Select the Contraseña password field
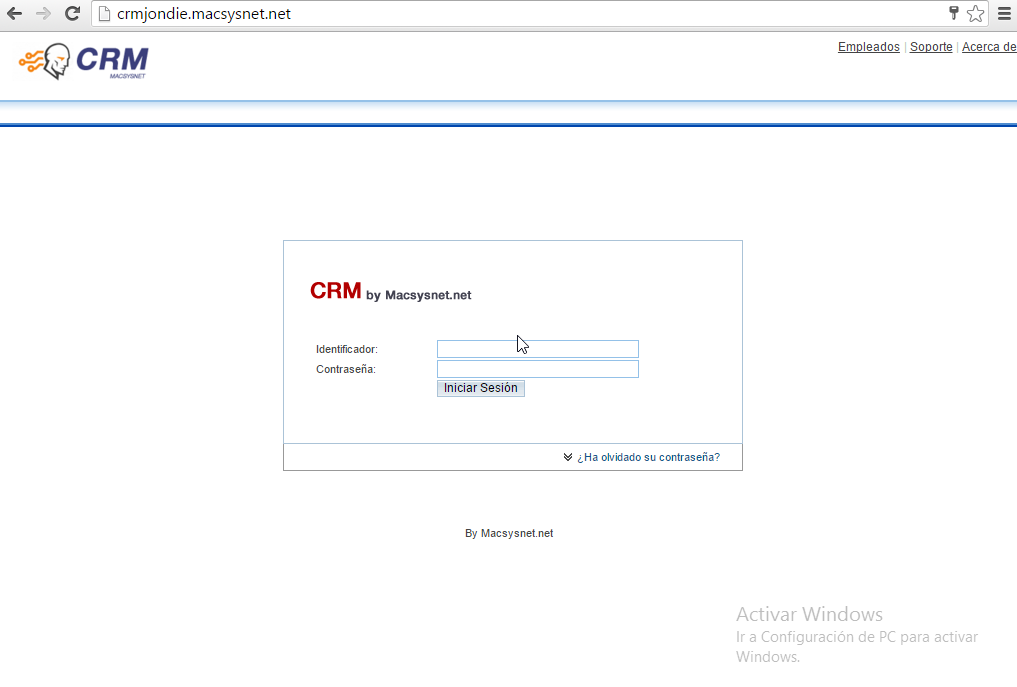 click(537, 369)
